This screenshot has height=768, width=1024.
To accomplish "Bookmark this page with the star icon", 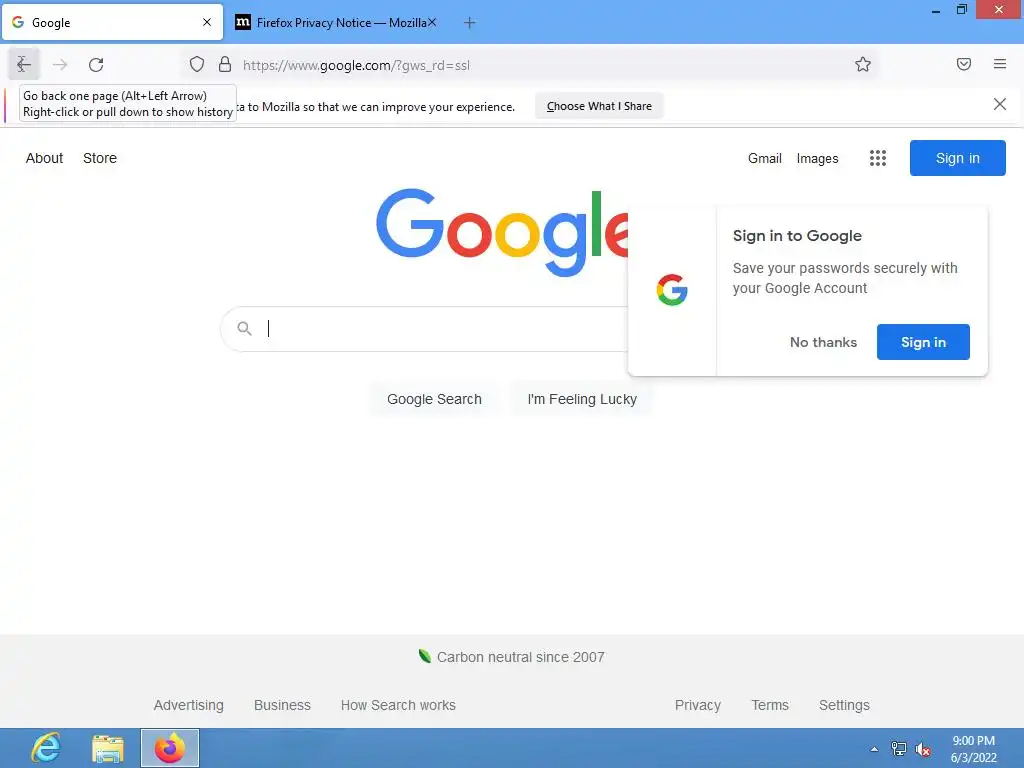I will coord(863,64).
